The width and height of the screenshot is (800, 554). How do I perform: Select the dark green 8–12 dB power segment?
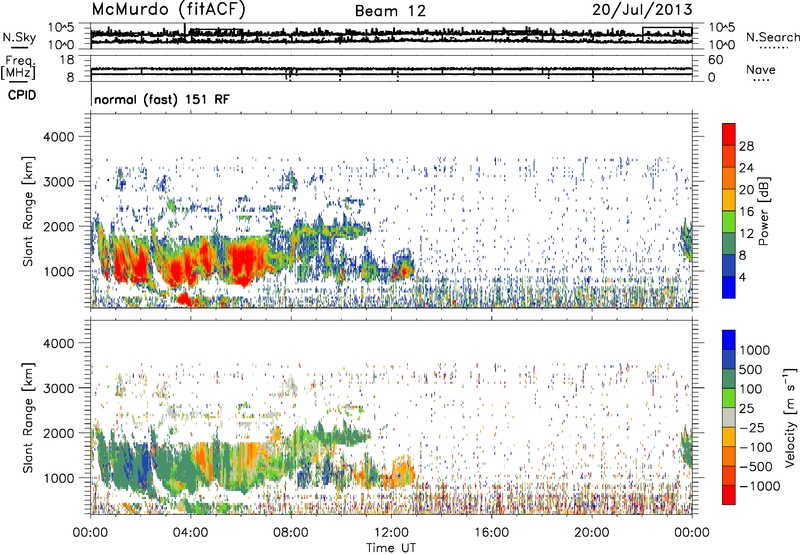pos(729,243)
